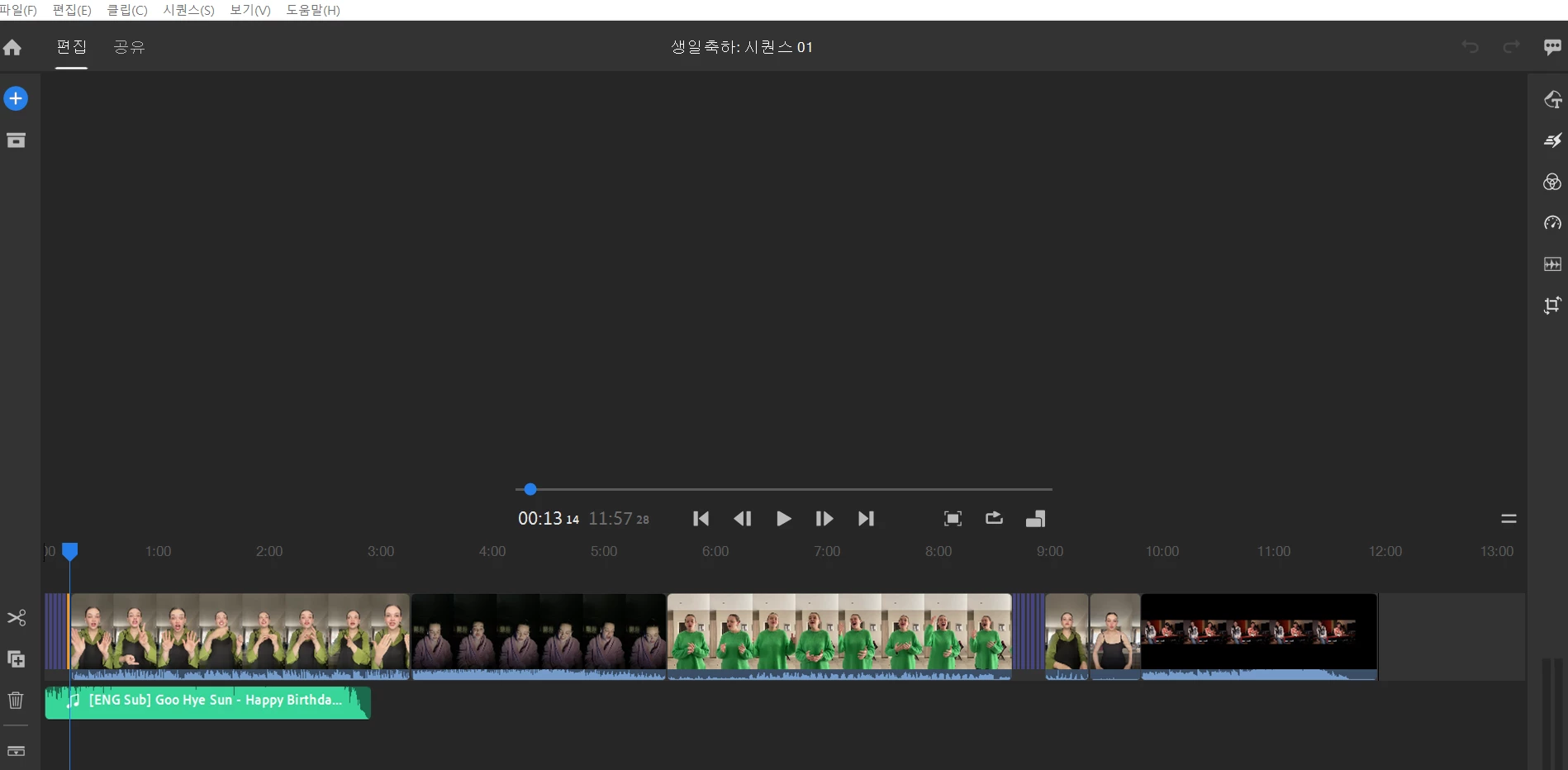Click the preview scrubber handle

(530, 489)
